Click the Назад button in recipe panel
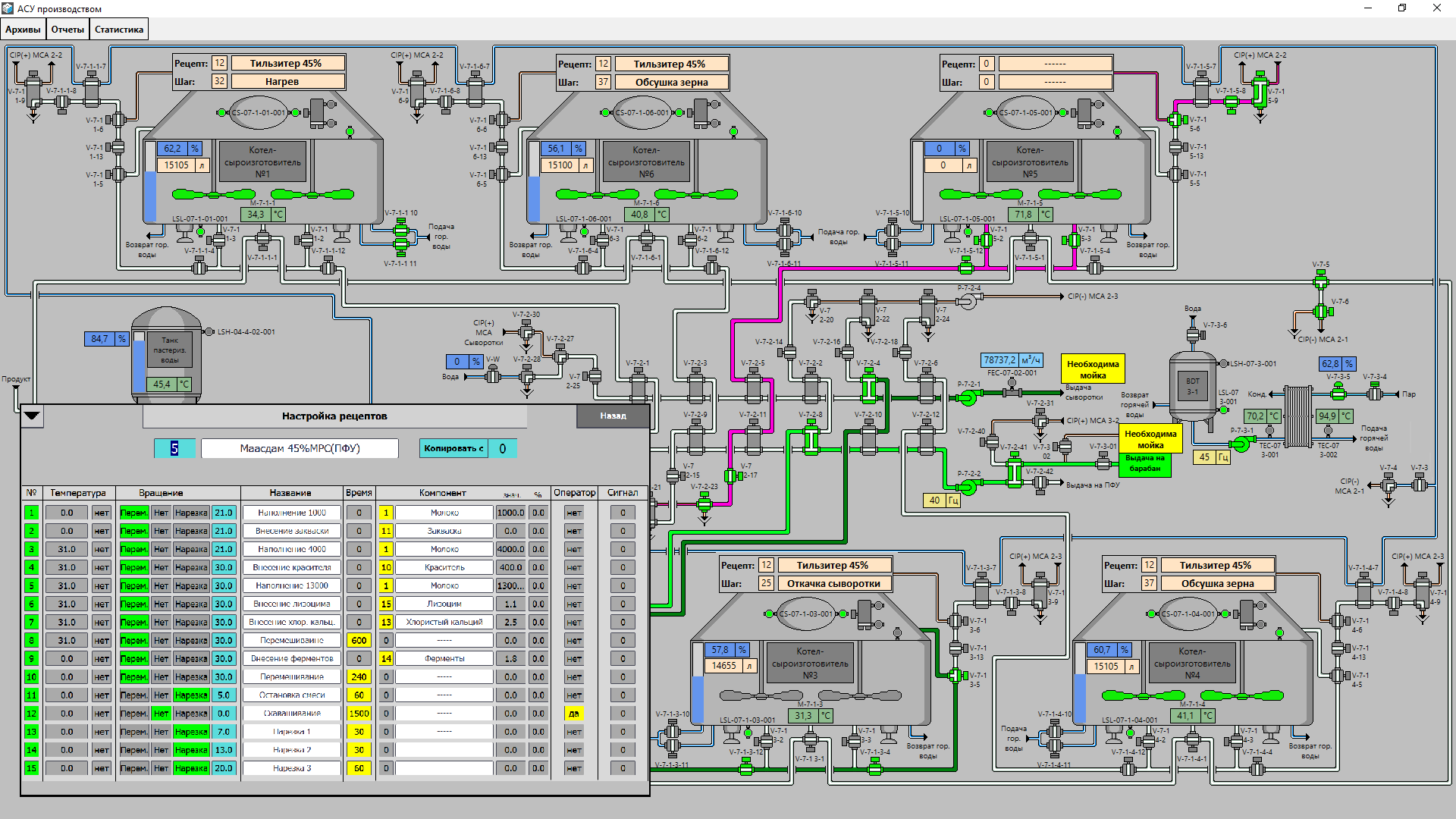Screen dimensions: 1456x819 (613, 416)
